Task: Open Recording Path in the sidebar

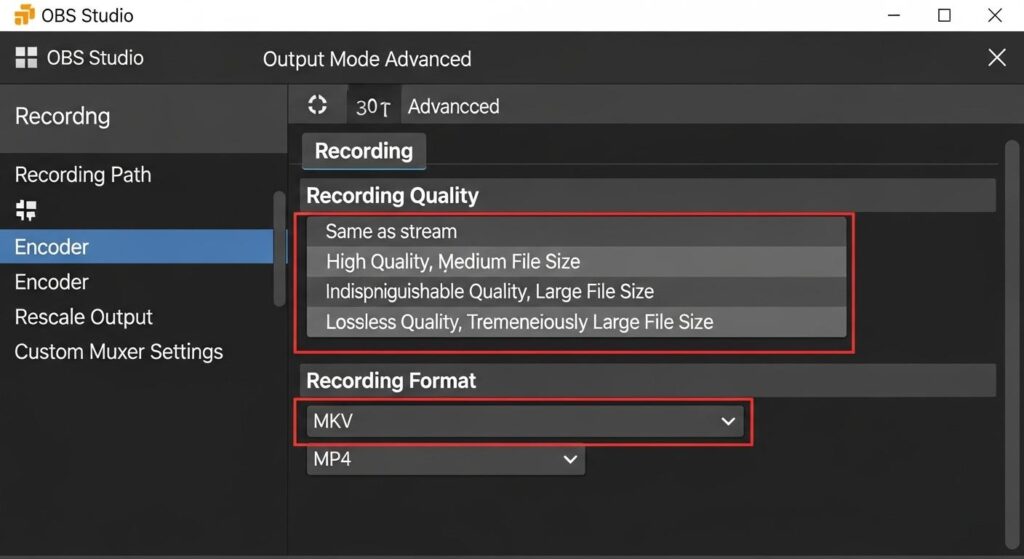Action: (83, 175)
